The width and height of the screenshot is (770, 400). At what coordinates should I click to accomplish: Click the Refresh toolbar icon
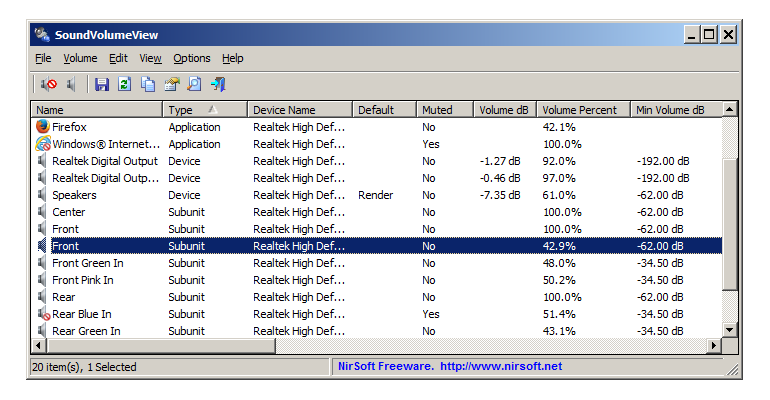[125, 84]
